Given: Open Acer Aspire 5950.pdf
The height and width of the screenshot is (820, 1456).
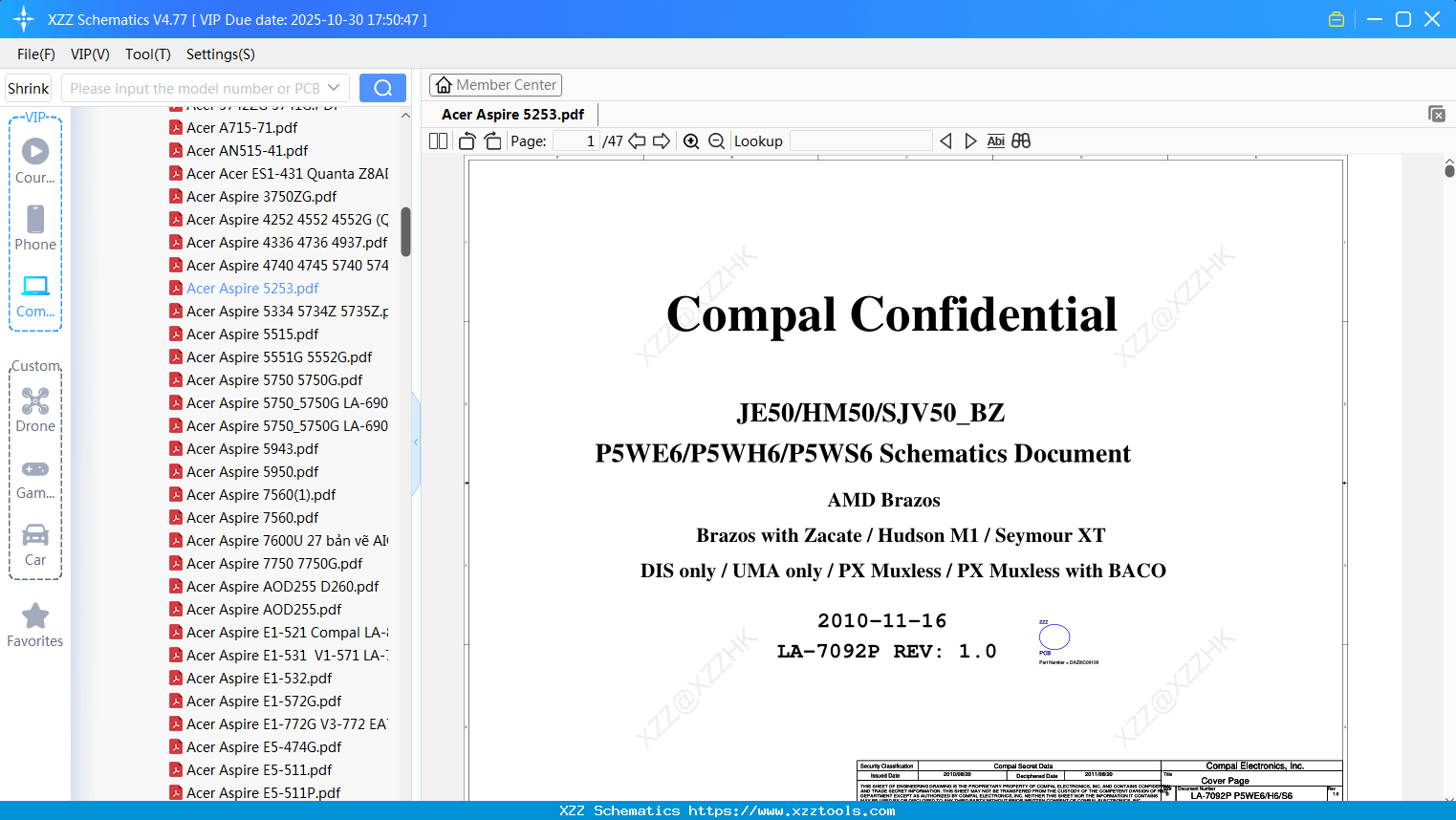Looking at the screenshot, I should point(252,471).
